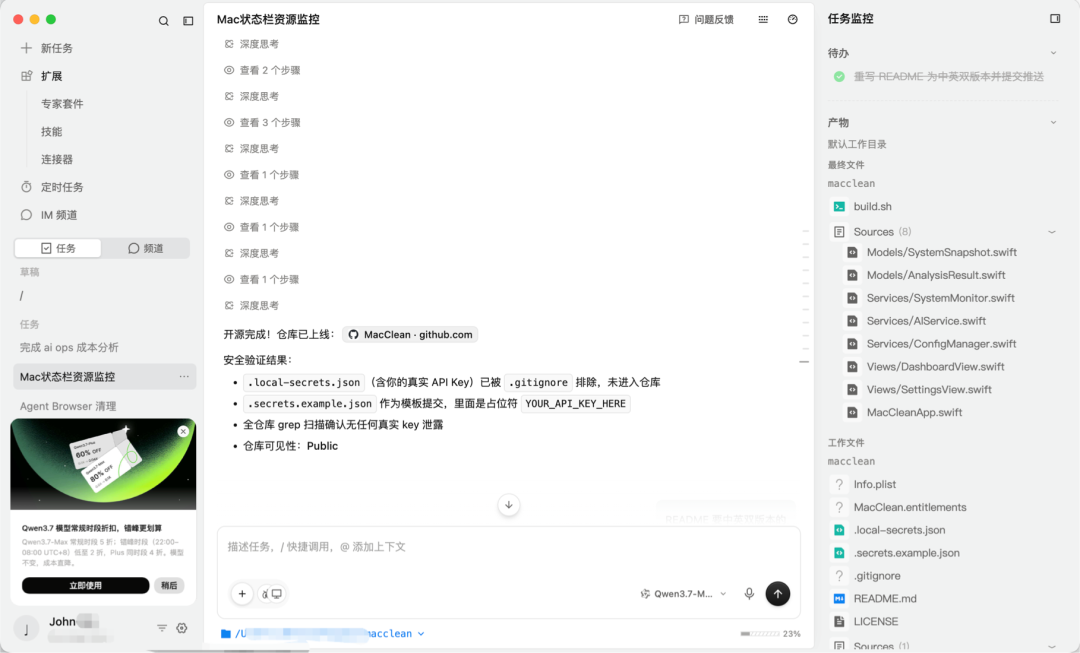Start voice input with microphone icon
The image size is (1080, 653).
click(x=749, y=594)
